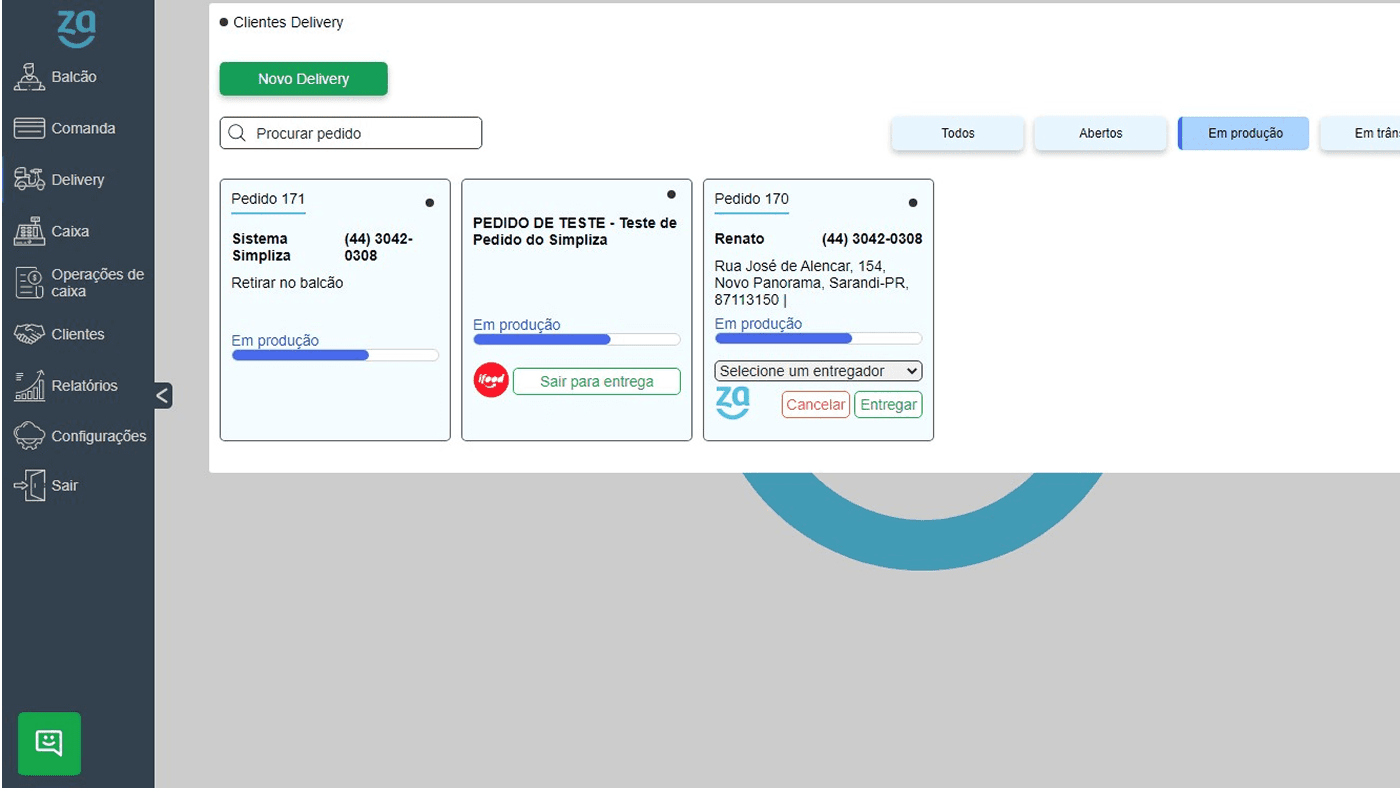Viewport: 1400px width, 788px height.
Task: Click Em produção label on Pedido 171
Action: tap(275, 341)
